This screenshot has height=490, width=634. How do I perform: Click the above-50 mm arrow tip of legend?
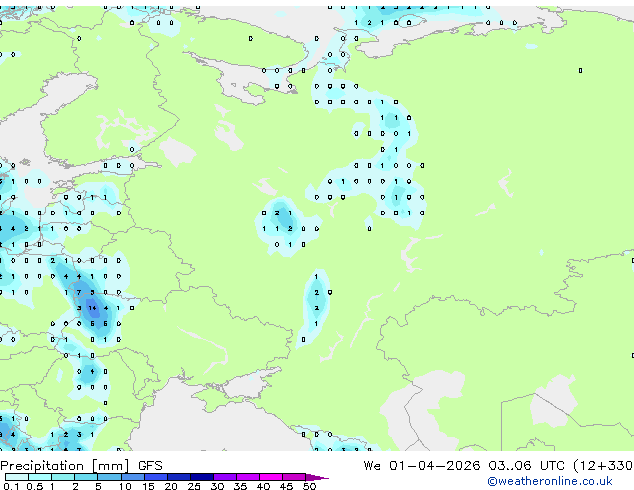click(x=317, y=477)
